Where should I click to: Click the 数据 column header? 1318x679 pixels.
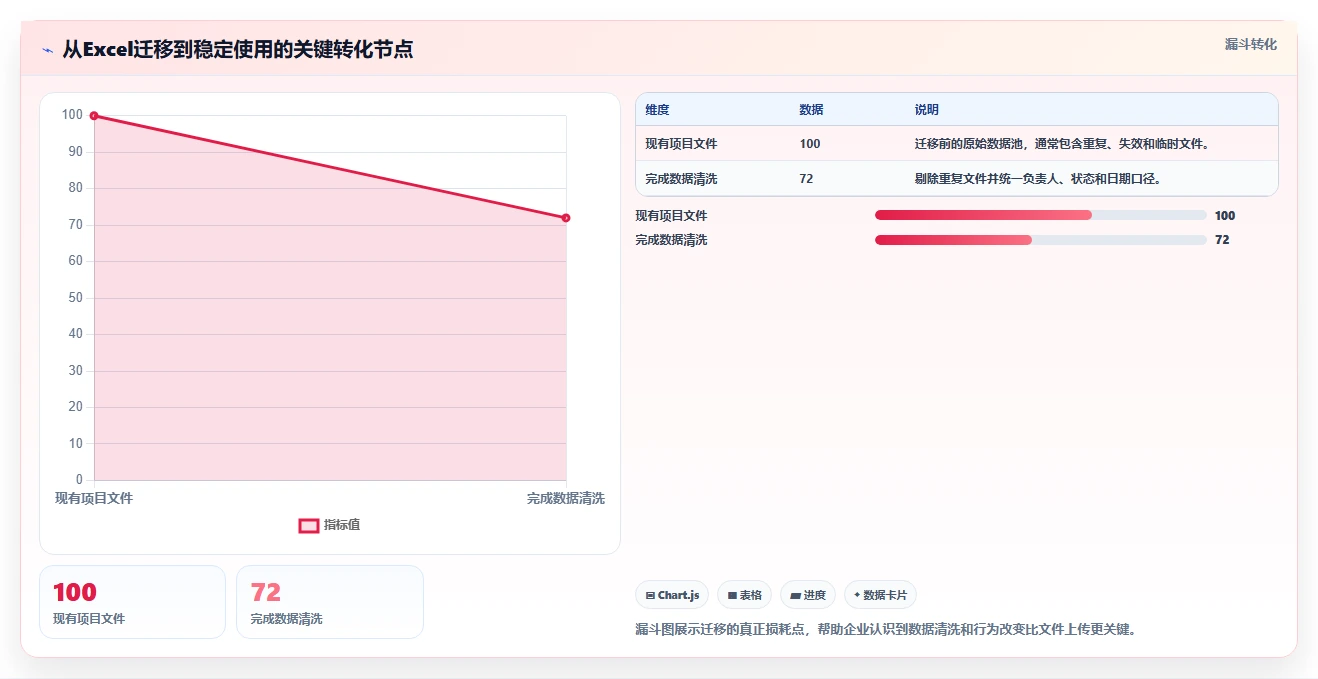(811, 110)
